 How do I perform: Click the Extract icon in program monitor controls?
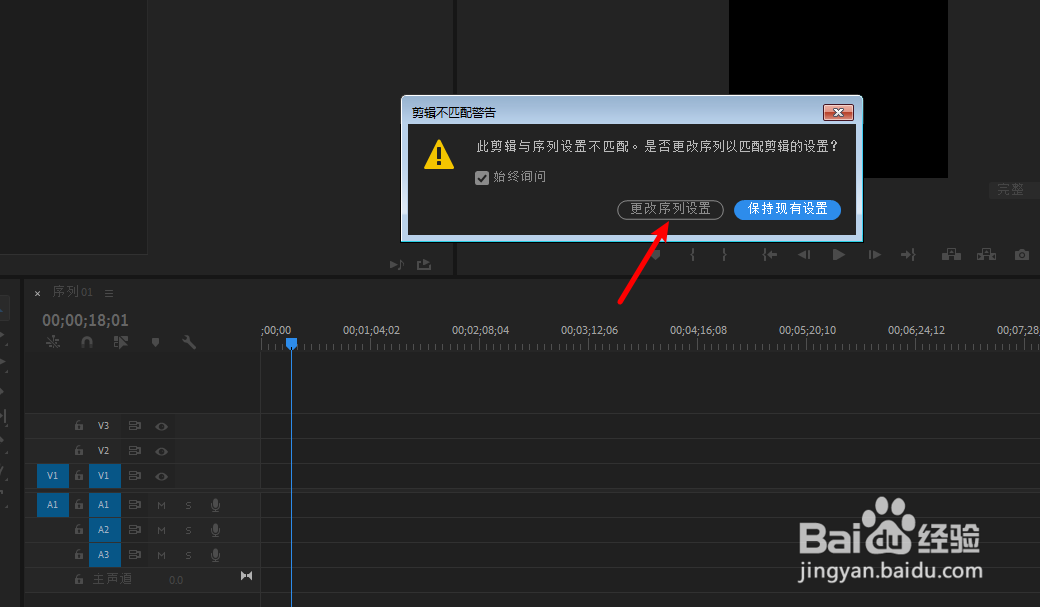(986, 254)
